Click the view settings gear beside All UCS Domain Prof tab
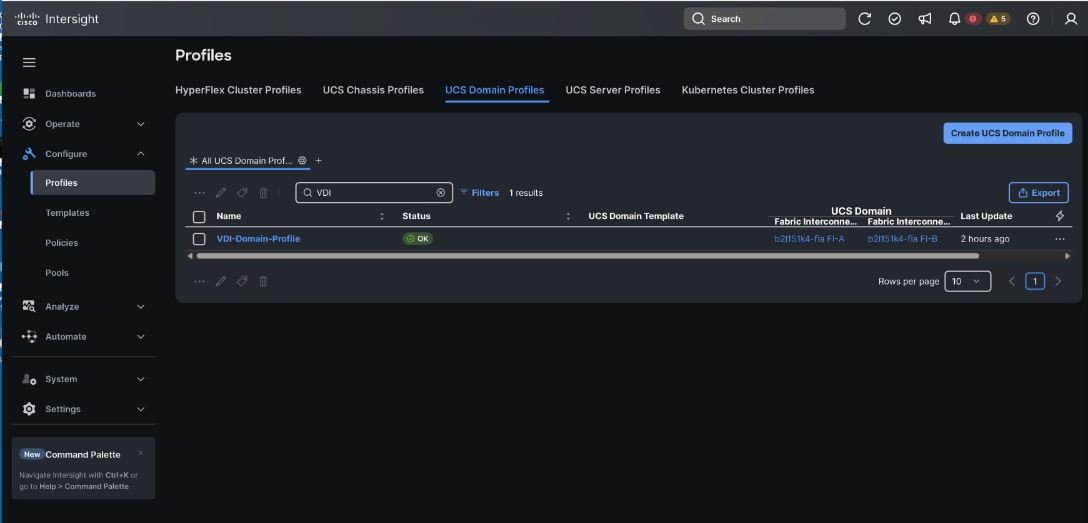The height and width of the screenshot is (523, 1088). click(303, 160)
